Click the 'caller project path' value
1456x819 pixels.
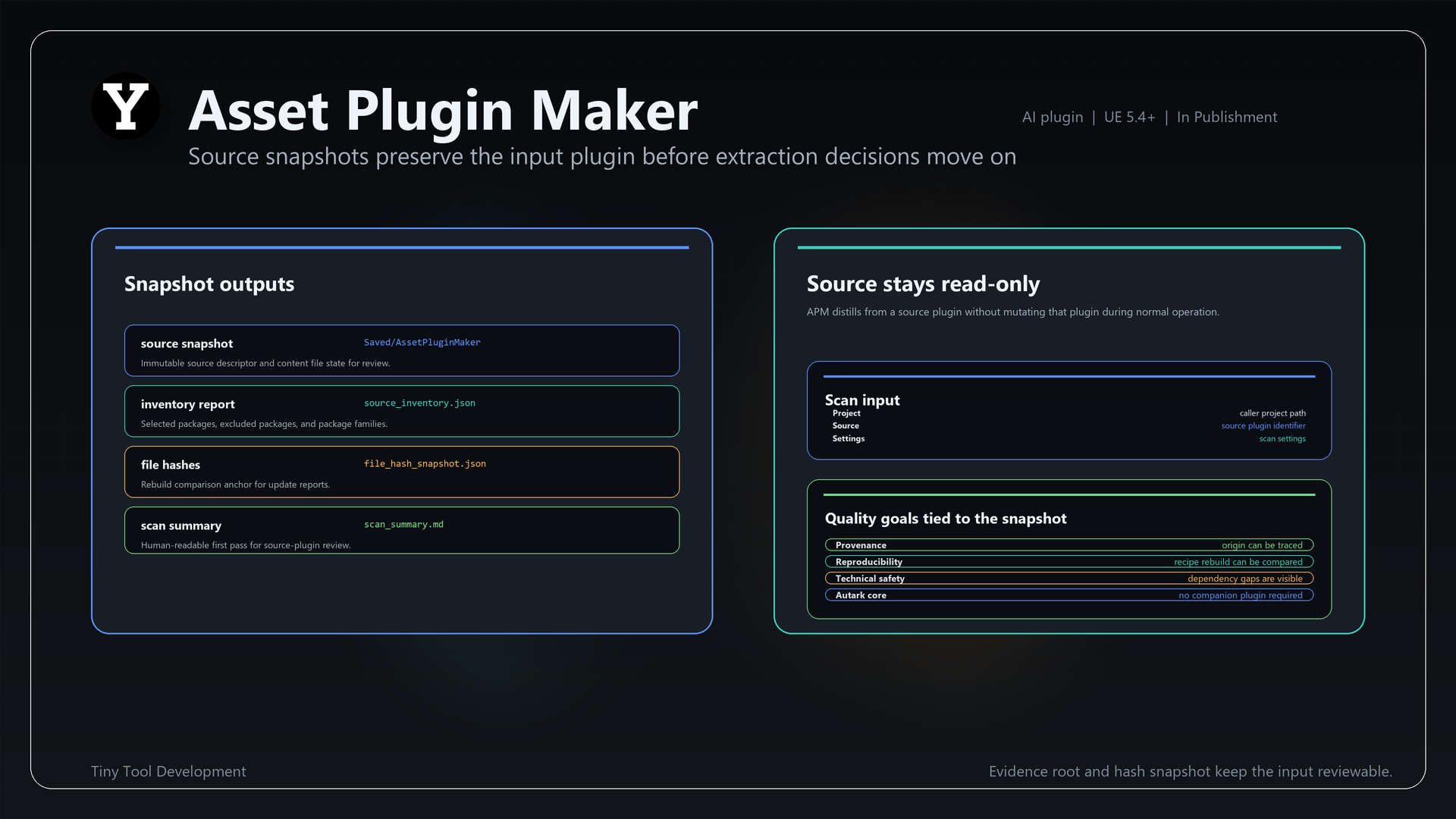click(1272, 413)
